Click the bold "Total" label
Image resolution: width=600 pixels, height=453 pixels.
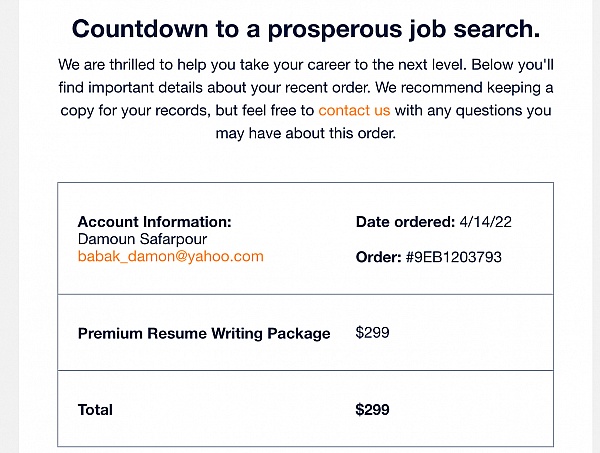coord(95,409)
